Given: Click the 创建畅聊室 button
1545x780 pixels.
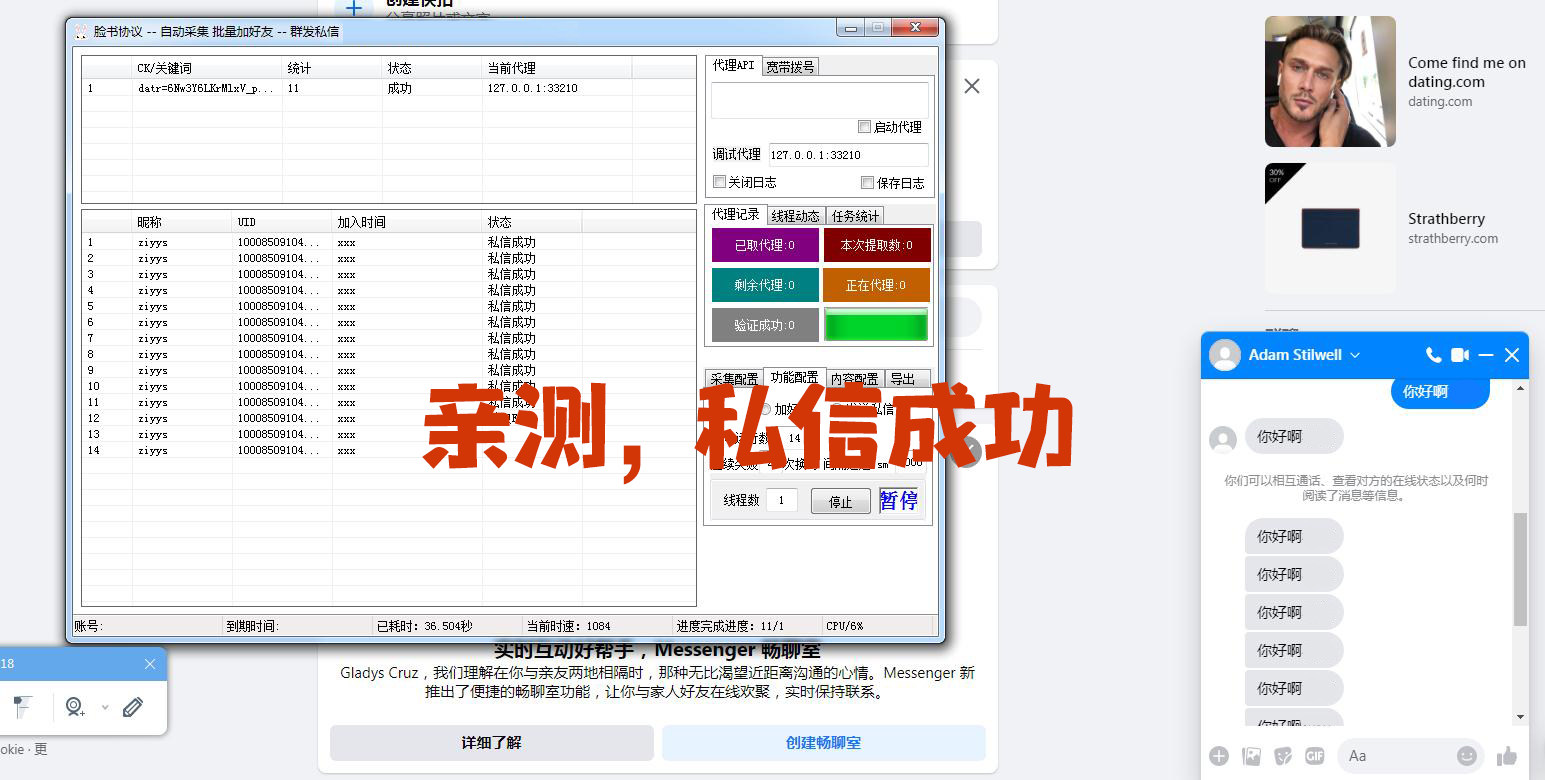Looking at the screenshot, I should coord(823,743).
